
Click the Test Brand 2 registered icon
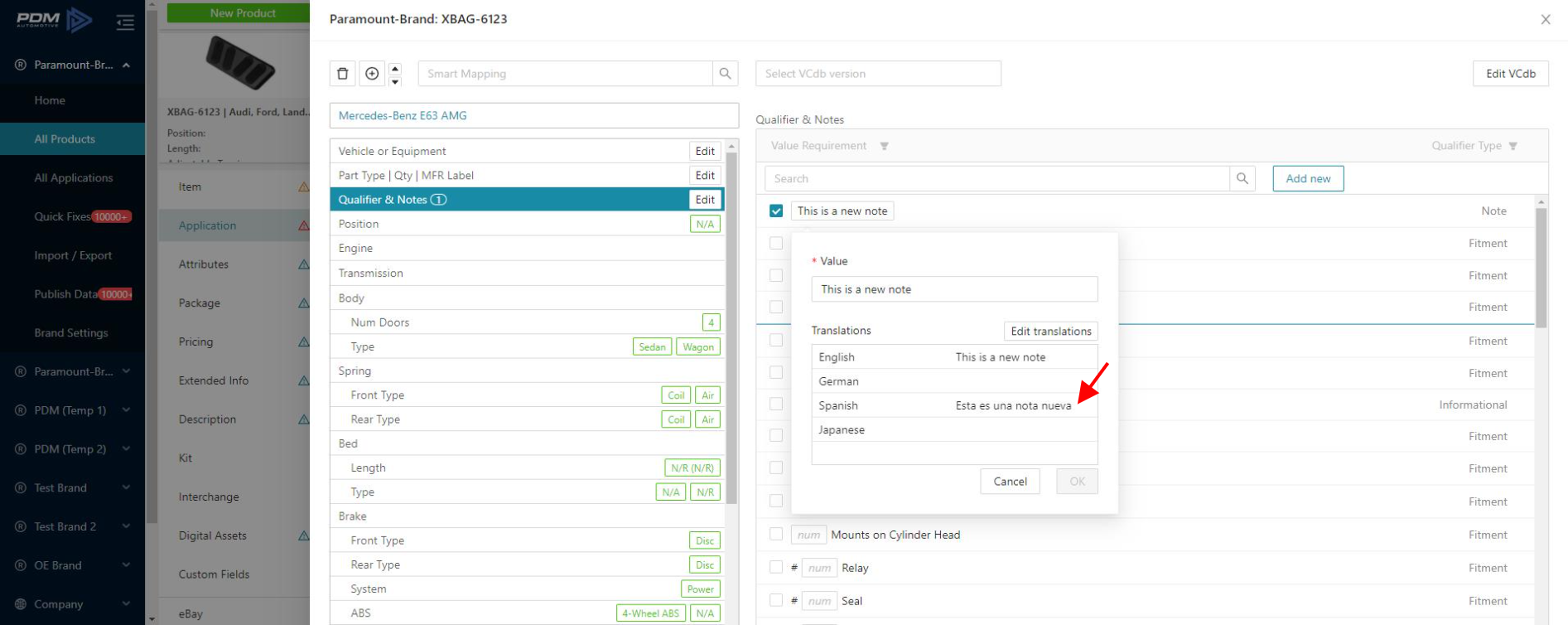pyautogui.click(x=21, y=526)
